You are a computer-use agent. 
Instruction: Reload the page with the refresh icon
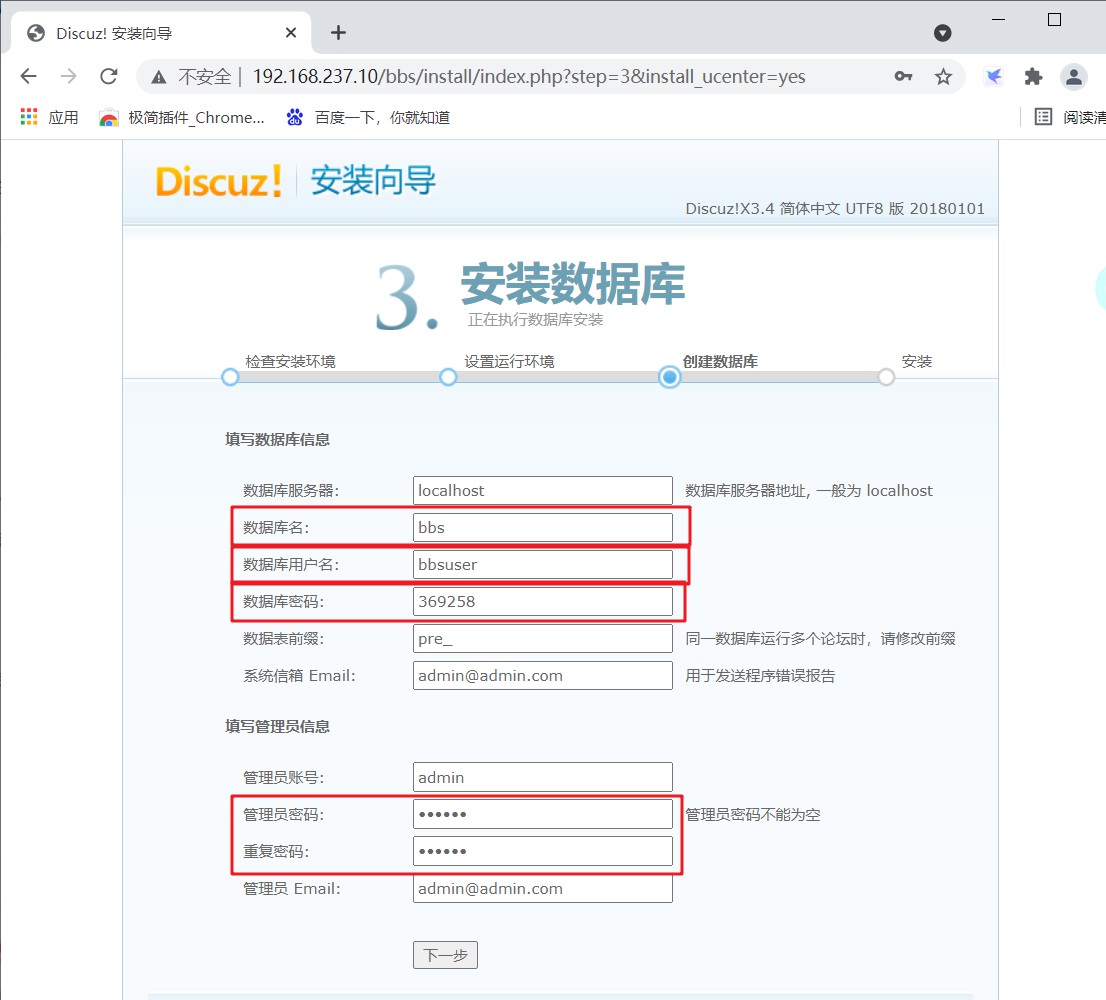pyautogui.click(x=109, y=76)
